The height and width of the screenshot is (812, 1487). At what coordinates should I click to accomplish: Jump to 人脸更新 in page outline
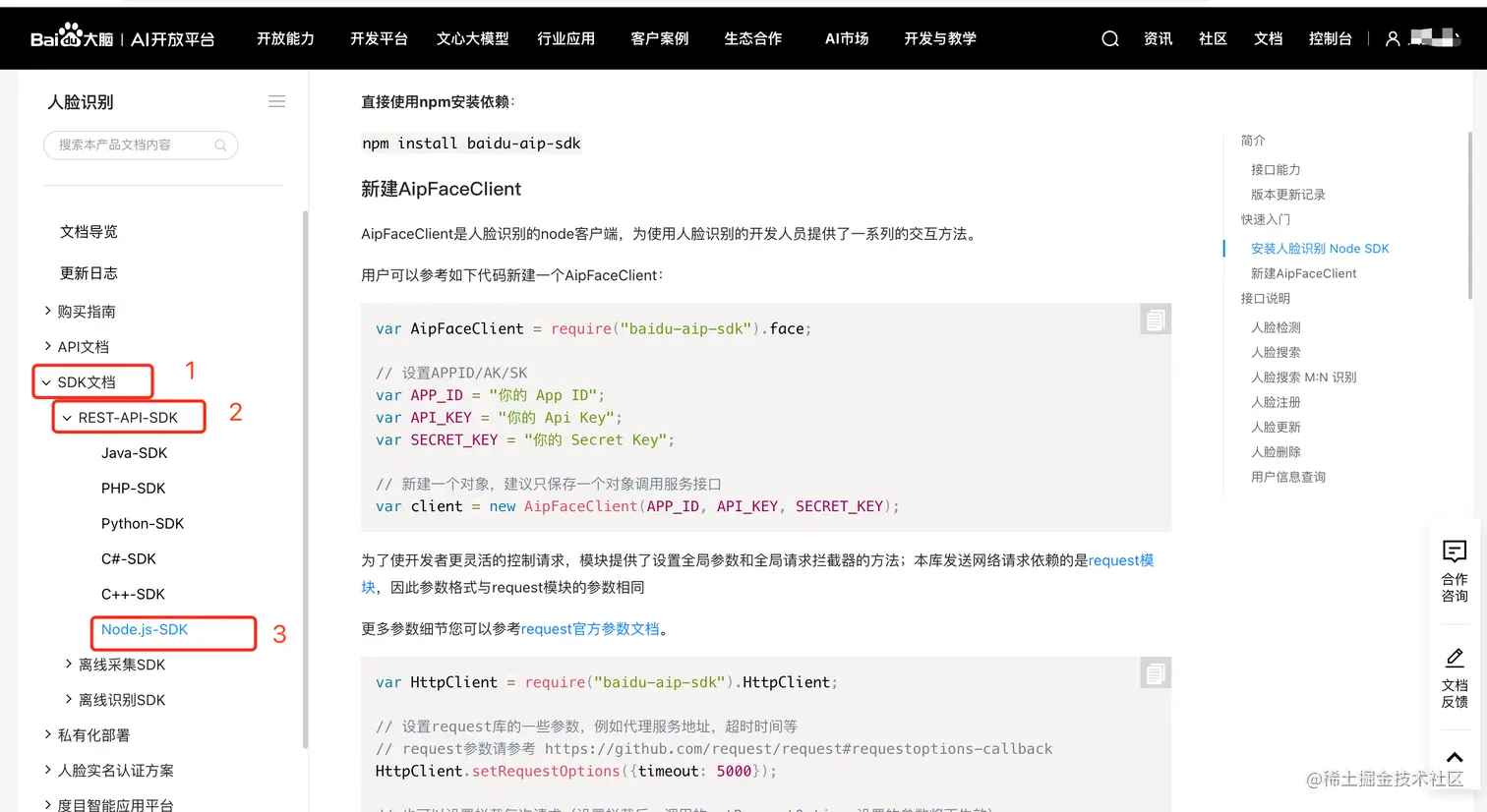tap(1276, 427)
